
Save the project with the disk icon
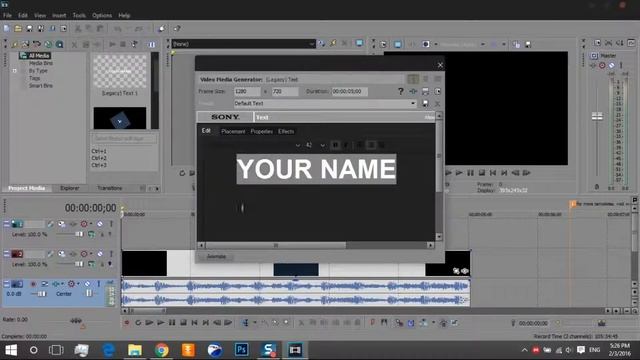pos(29,29)
